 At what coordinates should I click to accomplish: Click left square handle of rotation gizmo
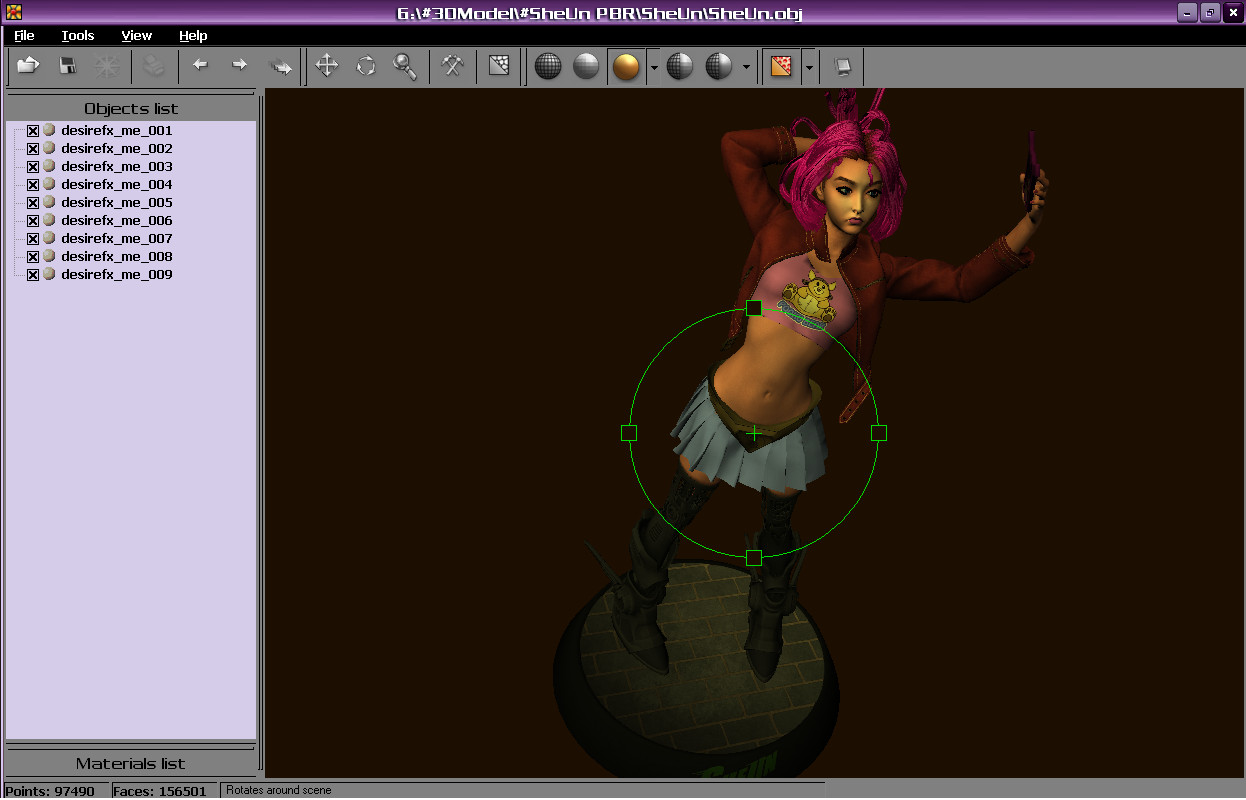[x=629, y=433]
